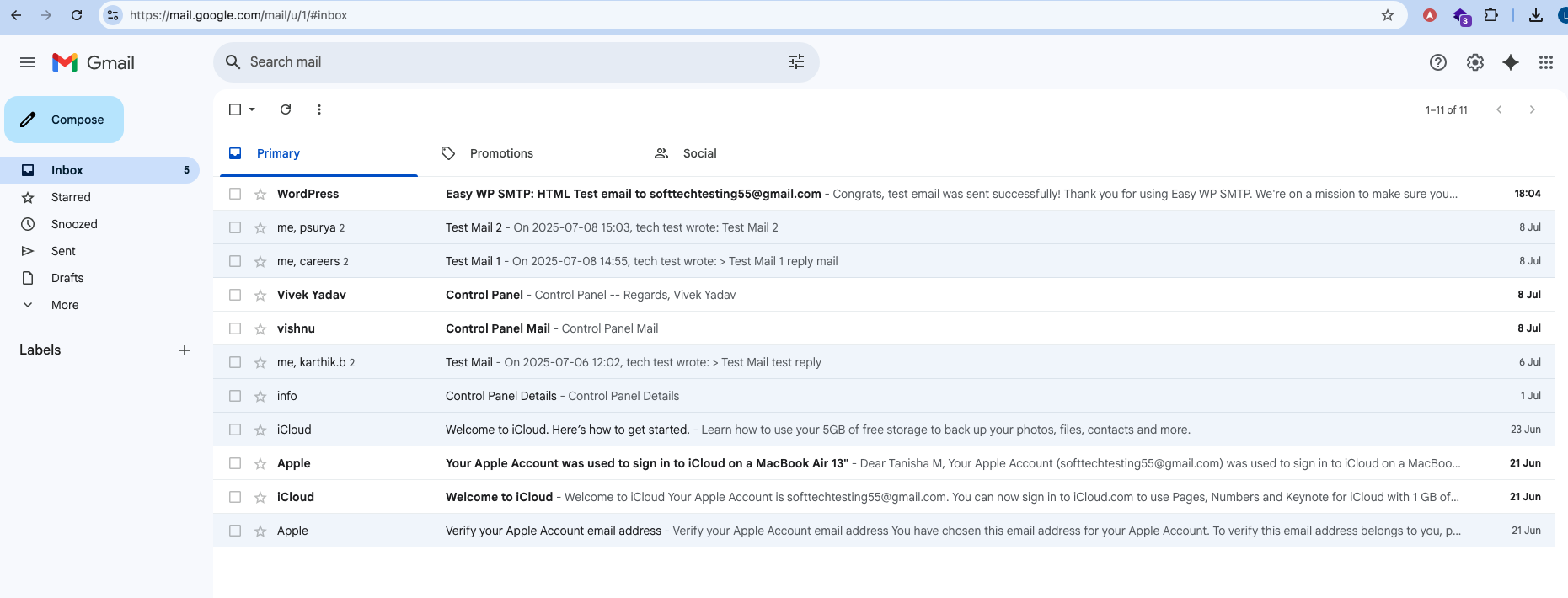Expand the select-all dropdown arrow
Screen dimensions: 1568x598
coord(252,109)
